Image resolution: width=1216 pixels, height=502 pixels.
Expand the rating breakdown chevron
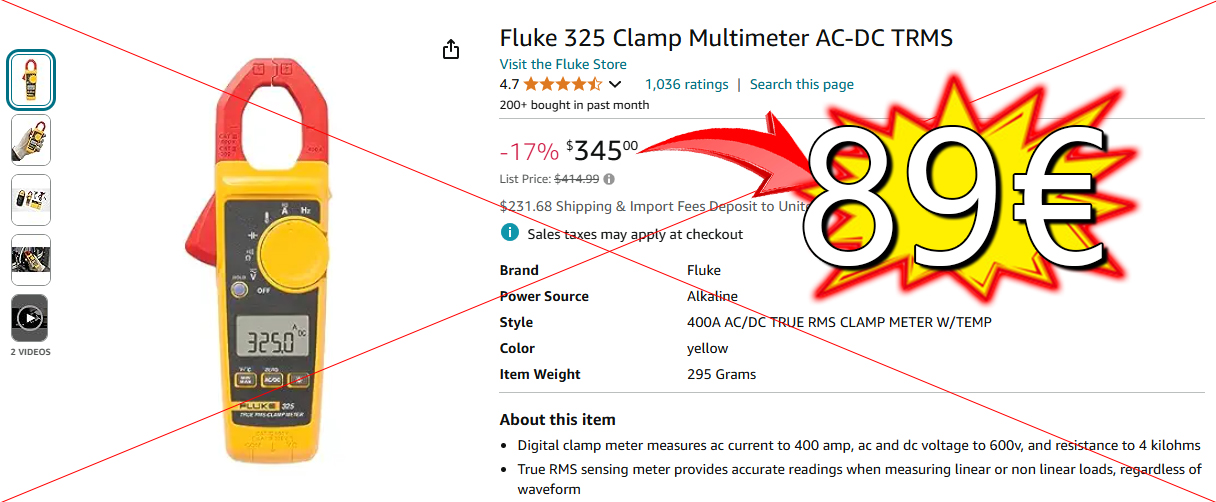pos(615,85)
